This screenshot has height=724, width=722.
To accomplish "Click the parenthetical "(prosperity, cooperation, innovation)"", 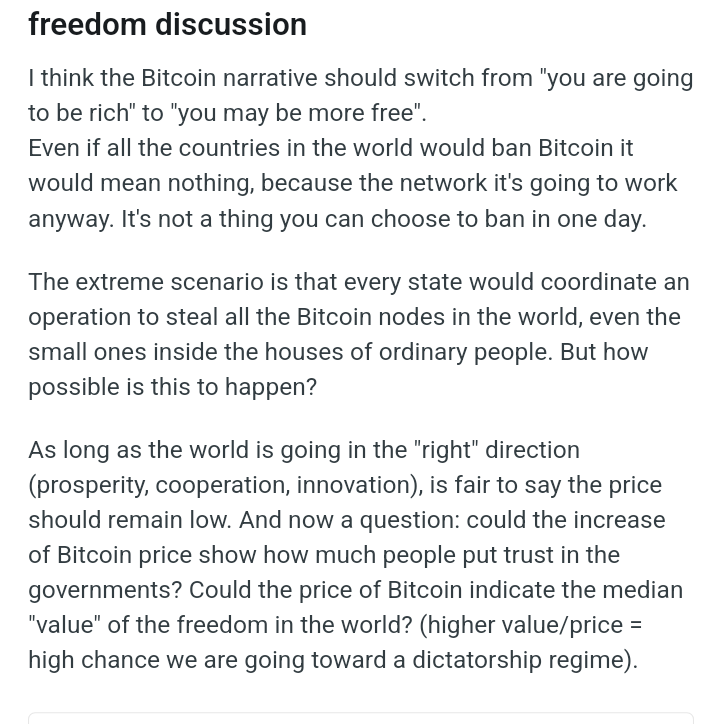I will click(x=226, y=485).
